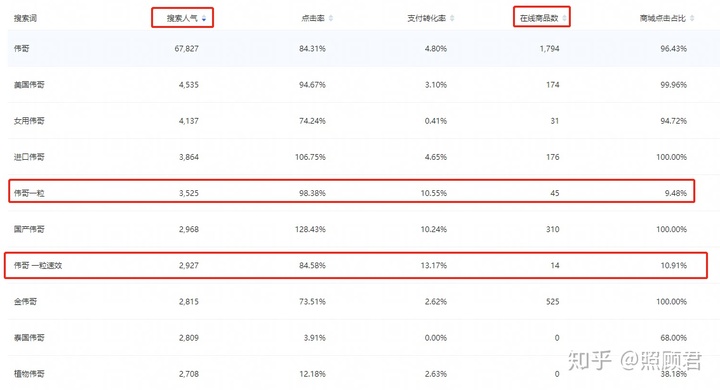The image size is (720, 390).
Task: Open the 美国伟哥 keyword
Action: [29, 85]
